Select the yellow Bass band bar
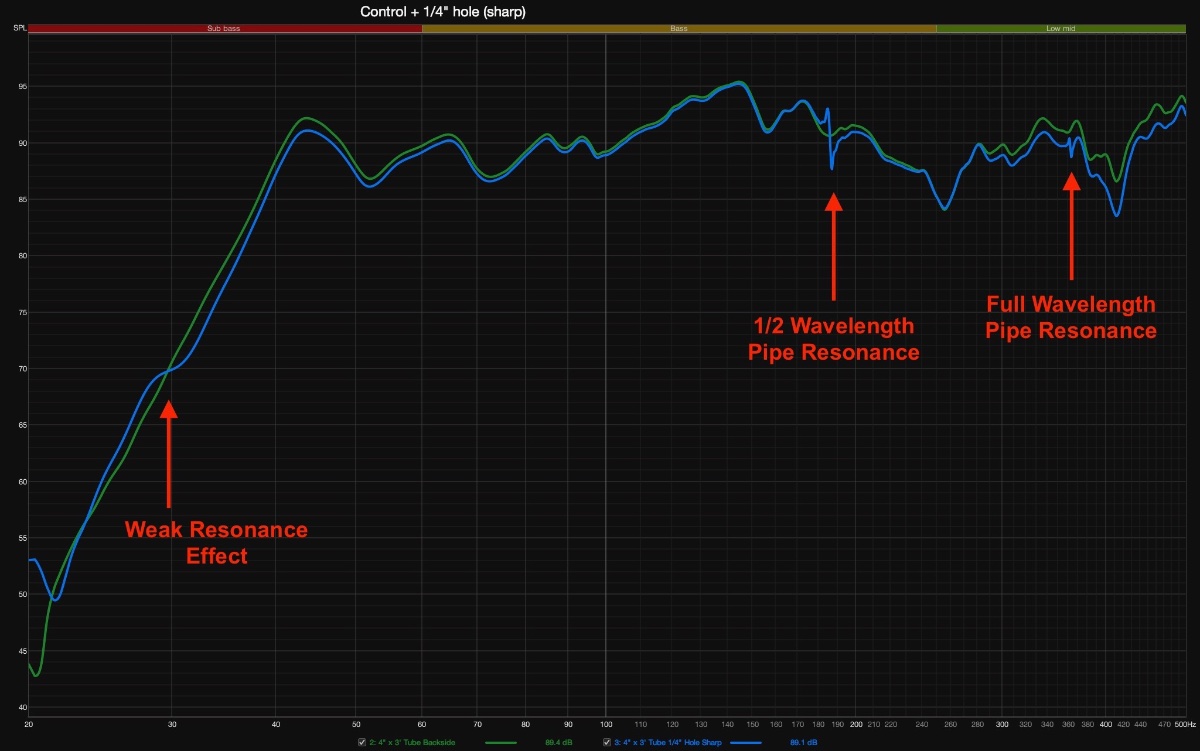The height and width of the screenshot is (751, 1200). [678, 29]
